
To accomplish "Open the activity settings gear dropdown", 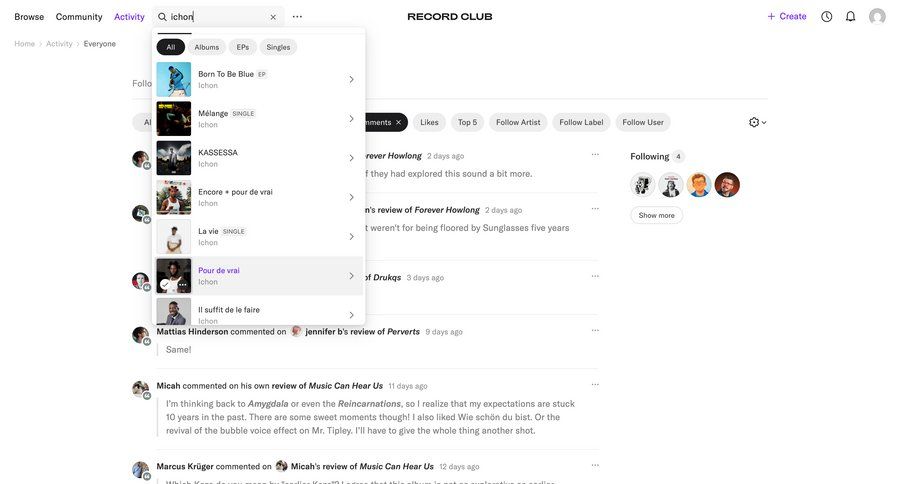I will tap(758, 122).
